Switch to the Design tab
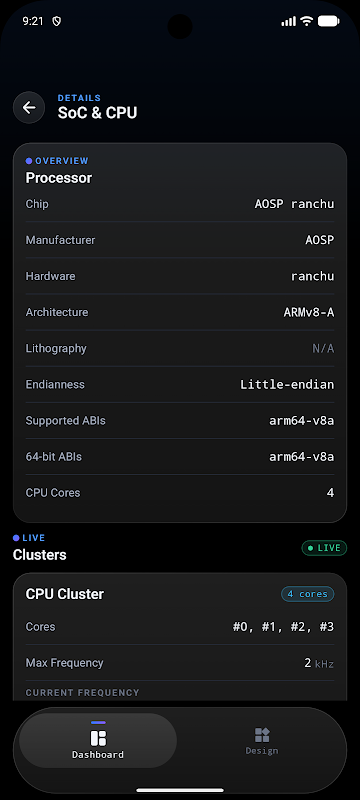 pos(262,740)
